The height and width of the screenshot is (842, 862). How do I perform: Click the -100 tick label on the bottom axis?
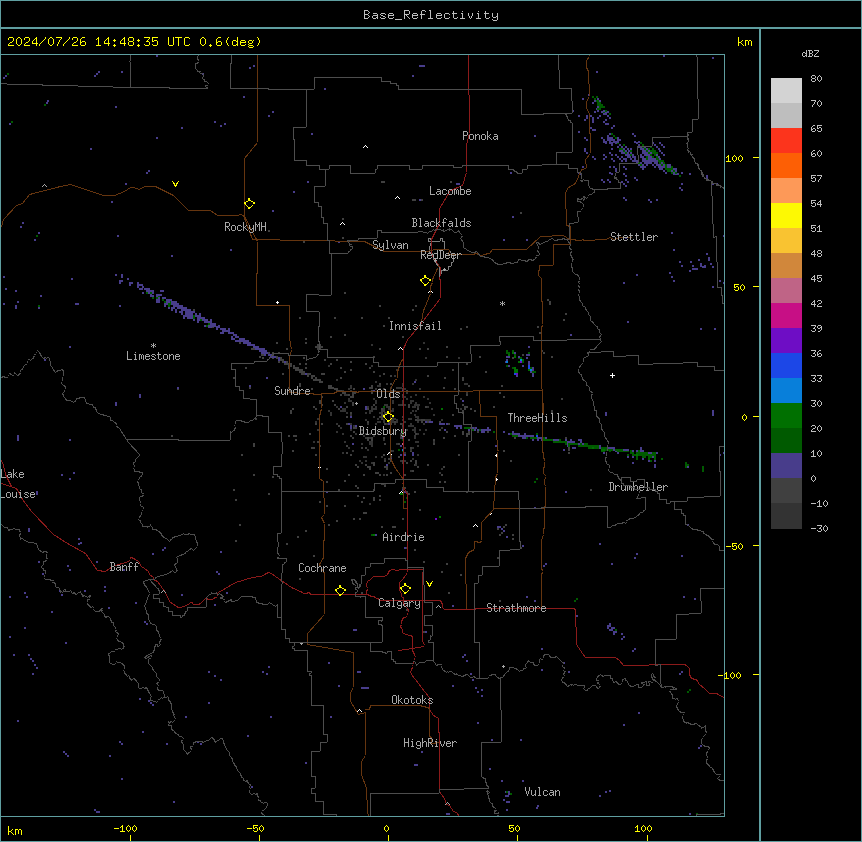click(x=125, y=828)
